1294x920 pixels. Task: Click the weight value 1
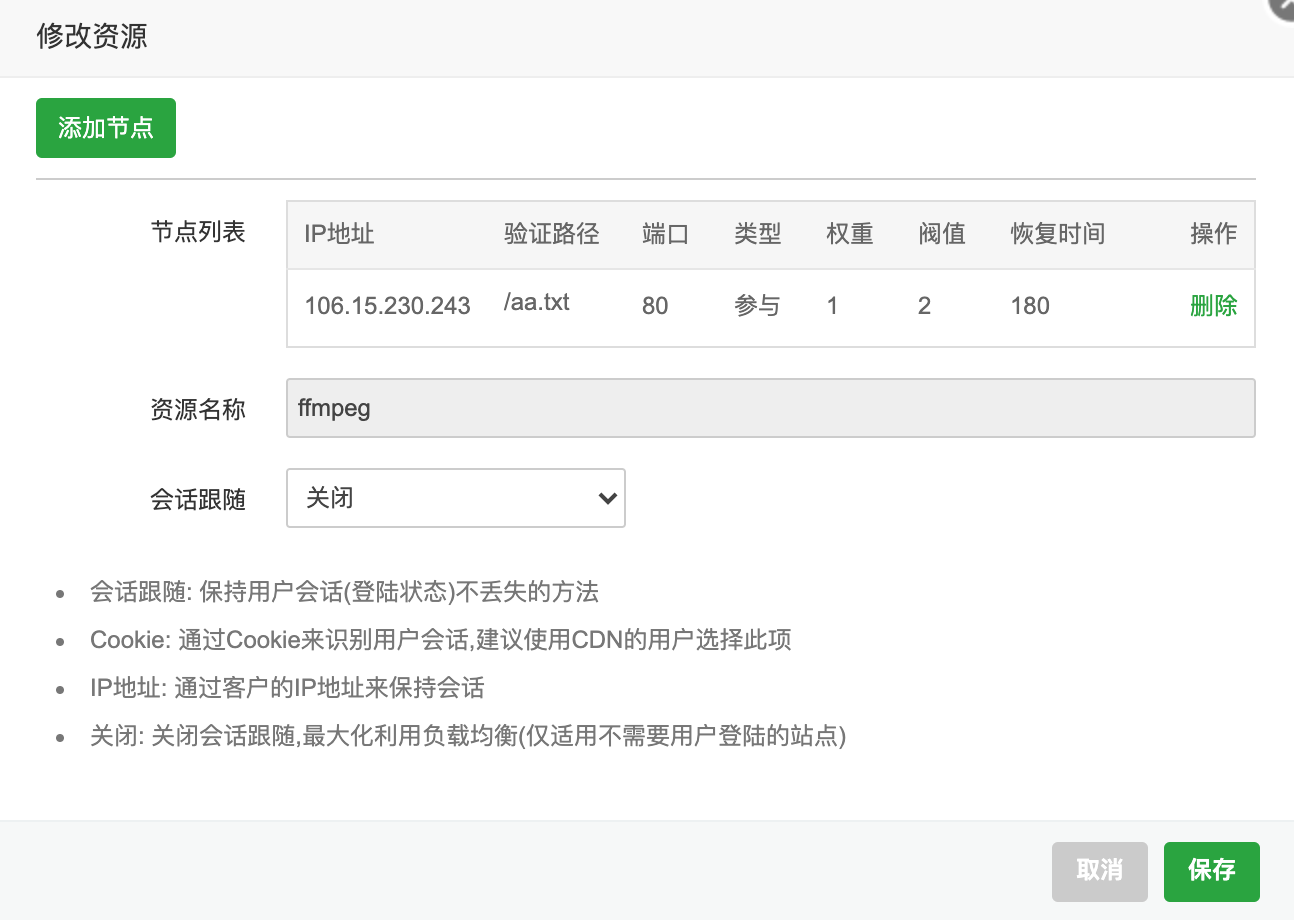coord(832,306)
